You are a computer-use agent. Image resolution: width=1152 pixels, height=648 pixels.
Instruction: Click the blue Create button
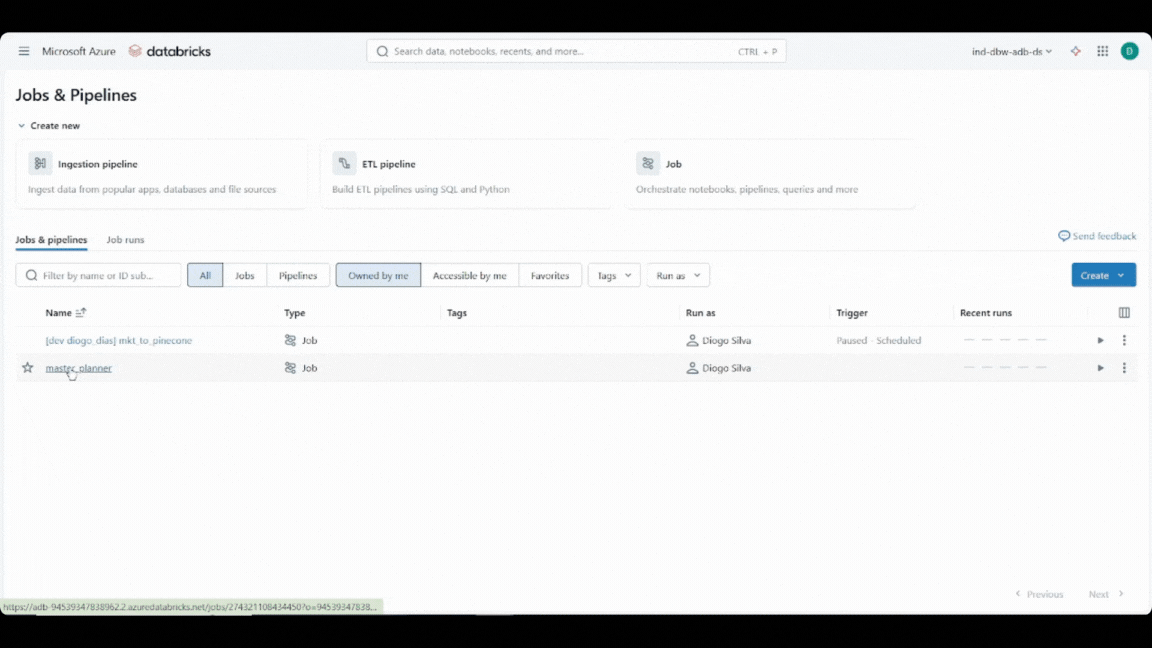[1094, 275]
